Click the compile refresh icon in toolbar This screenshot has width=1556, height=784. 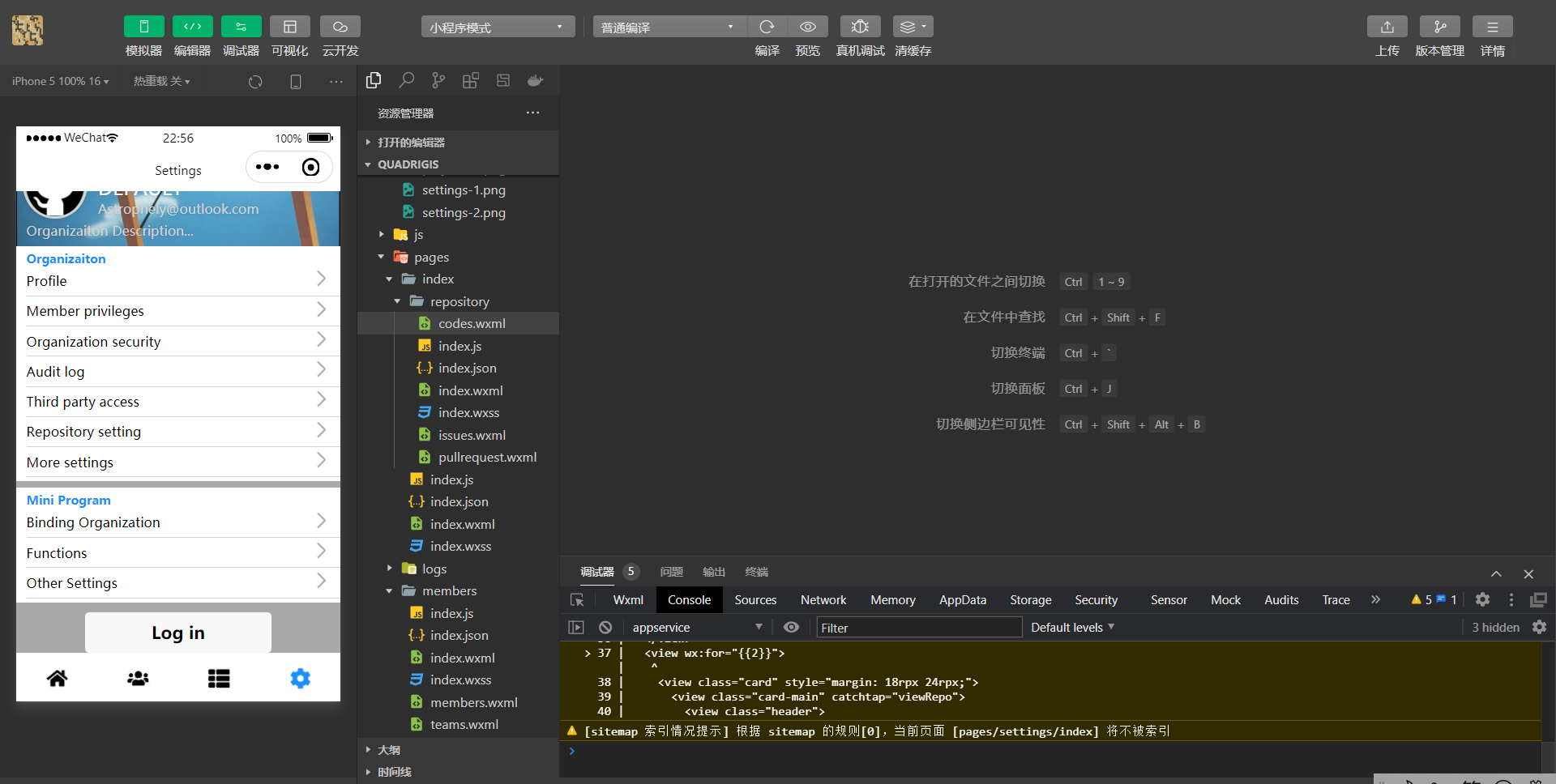pyautogui.click(x=767, y=27)
